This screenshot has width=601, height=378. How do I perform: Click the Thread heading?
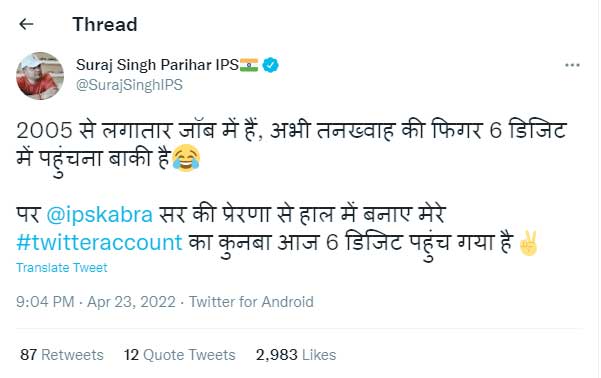(105, 25)
